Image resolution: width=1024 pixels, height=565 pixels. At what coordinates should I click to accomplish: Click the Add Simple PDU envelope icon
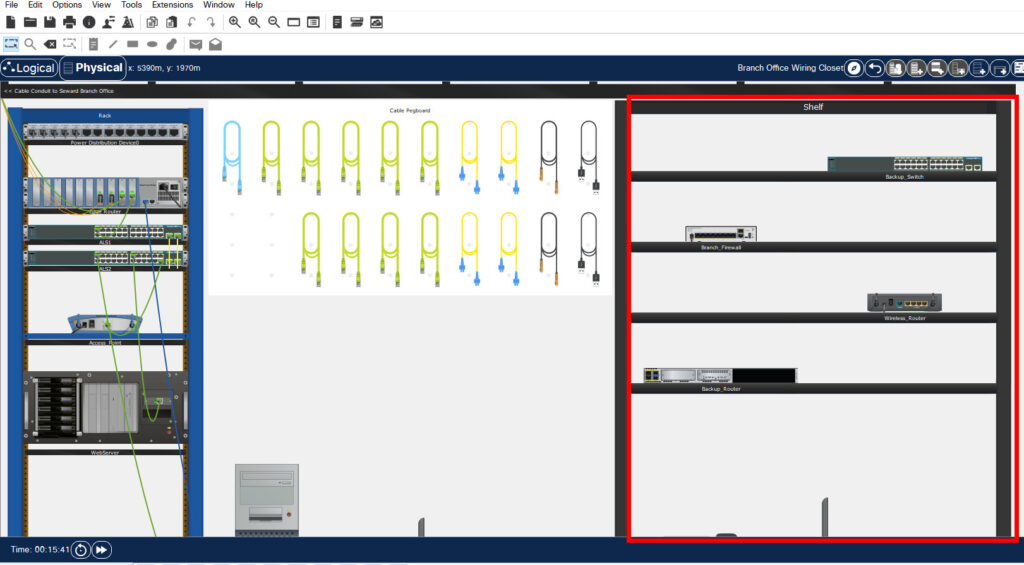[x=195, y=44]
